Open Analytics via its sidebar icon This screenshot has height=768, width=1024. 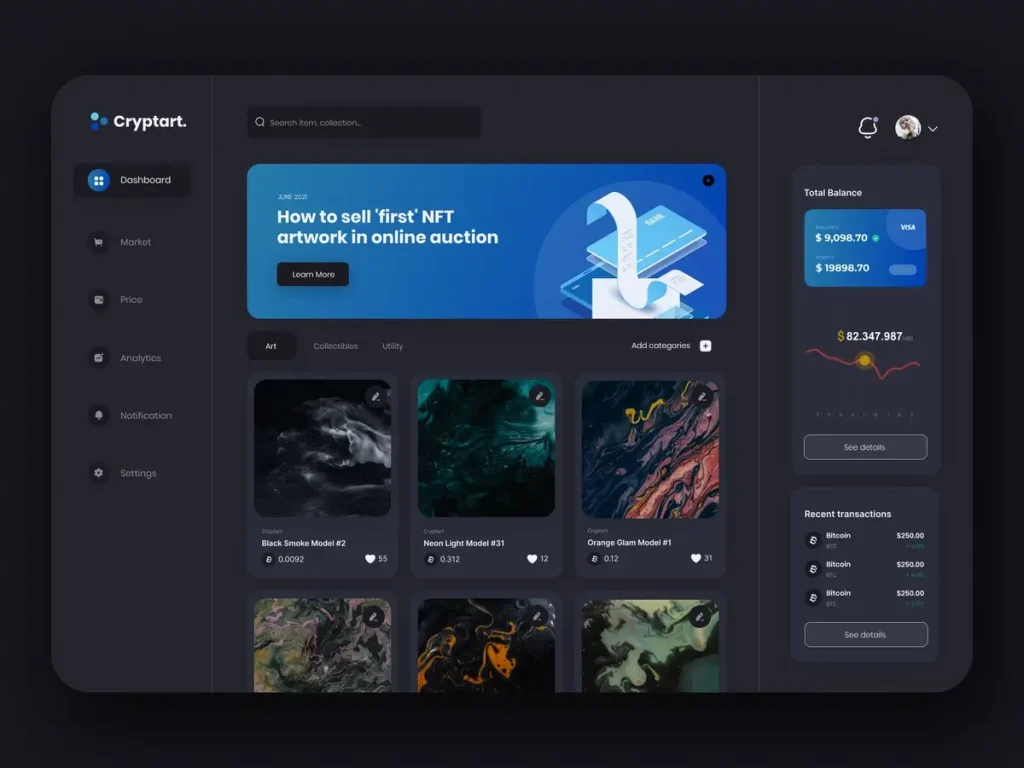point(98,357)
